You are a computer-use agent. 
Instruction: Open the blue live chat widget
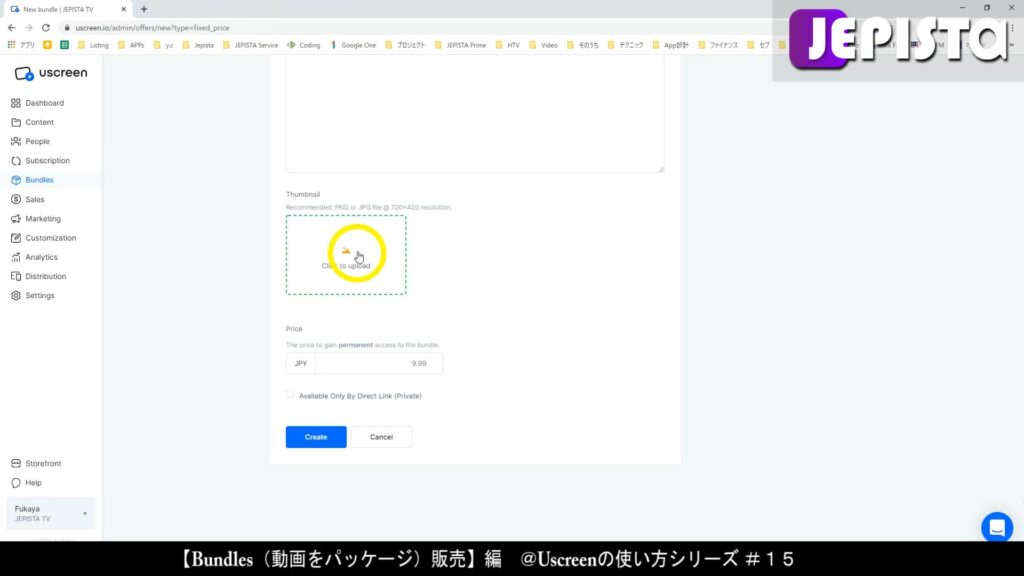(997, 527)
